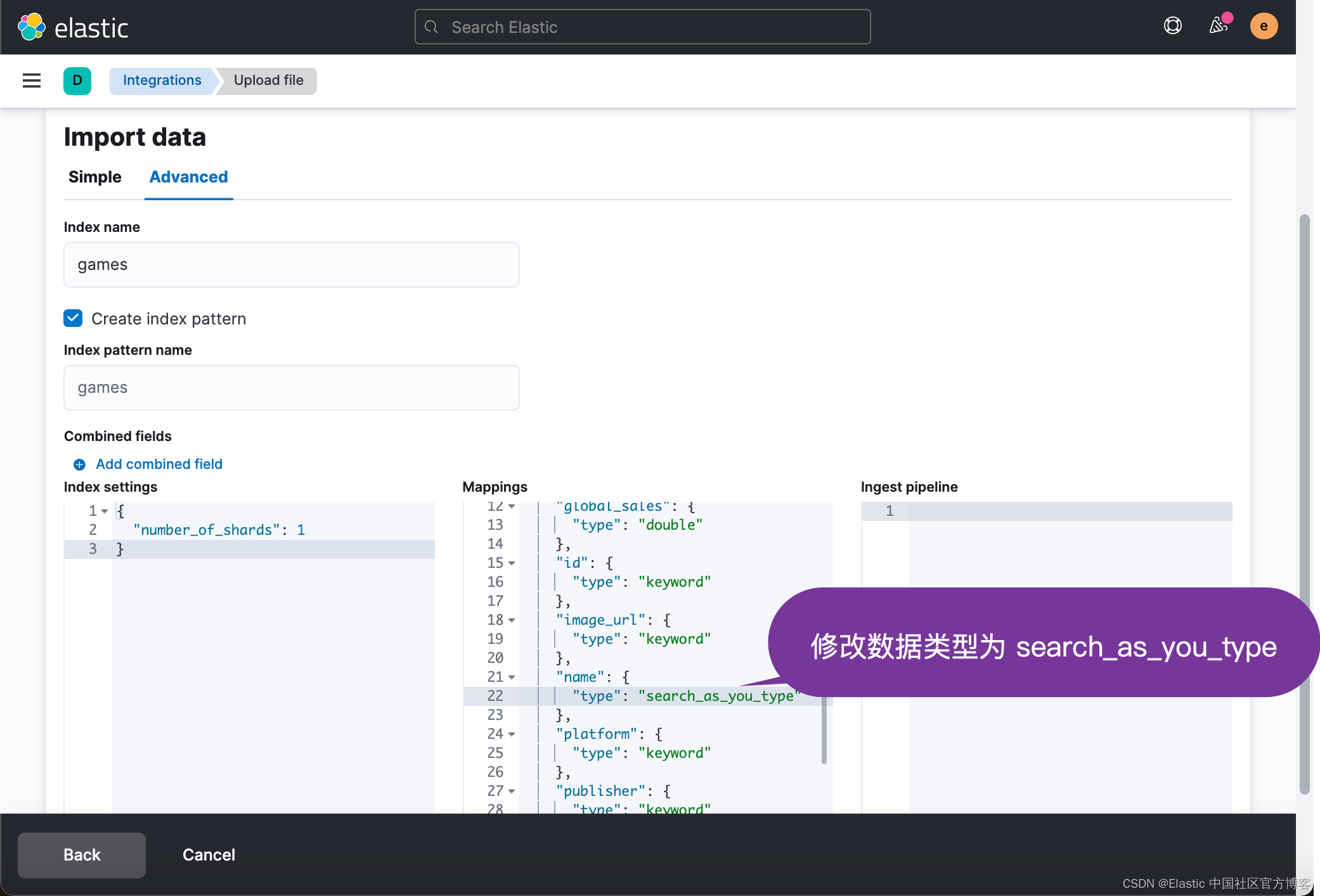The height and width of the screenshot is (896, 1320).
Task: Click the D space selector icon
Action: pos(77,80)
